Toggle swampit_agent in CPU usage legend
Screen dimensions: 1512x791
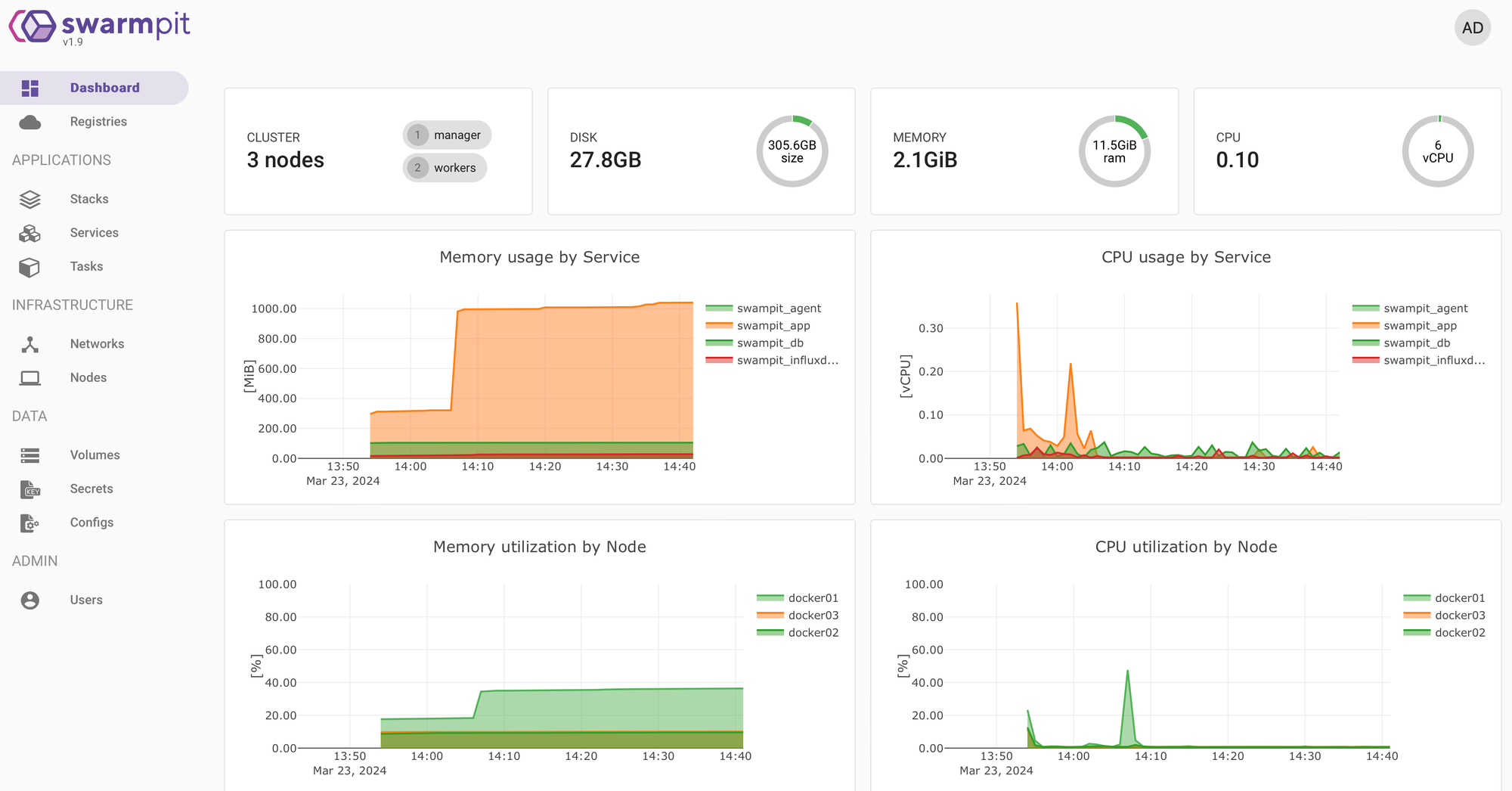coord(1410,309)
